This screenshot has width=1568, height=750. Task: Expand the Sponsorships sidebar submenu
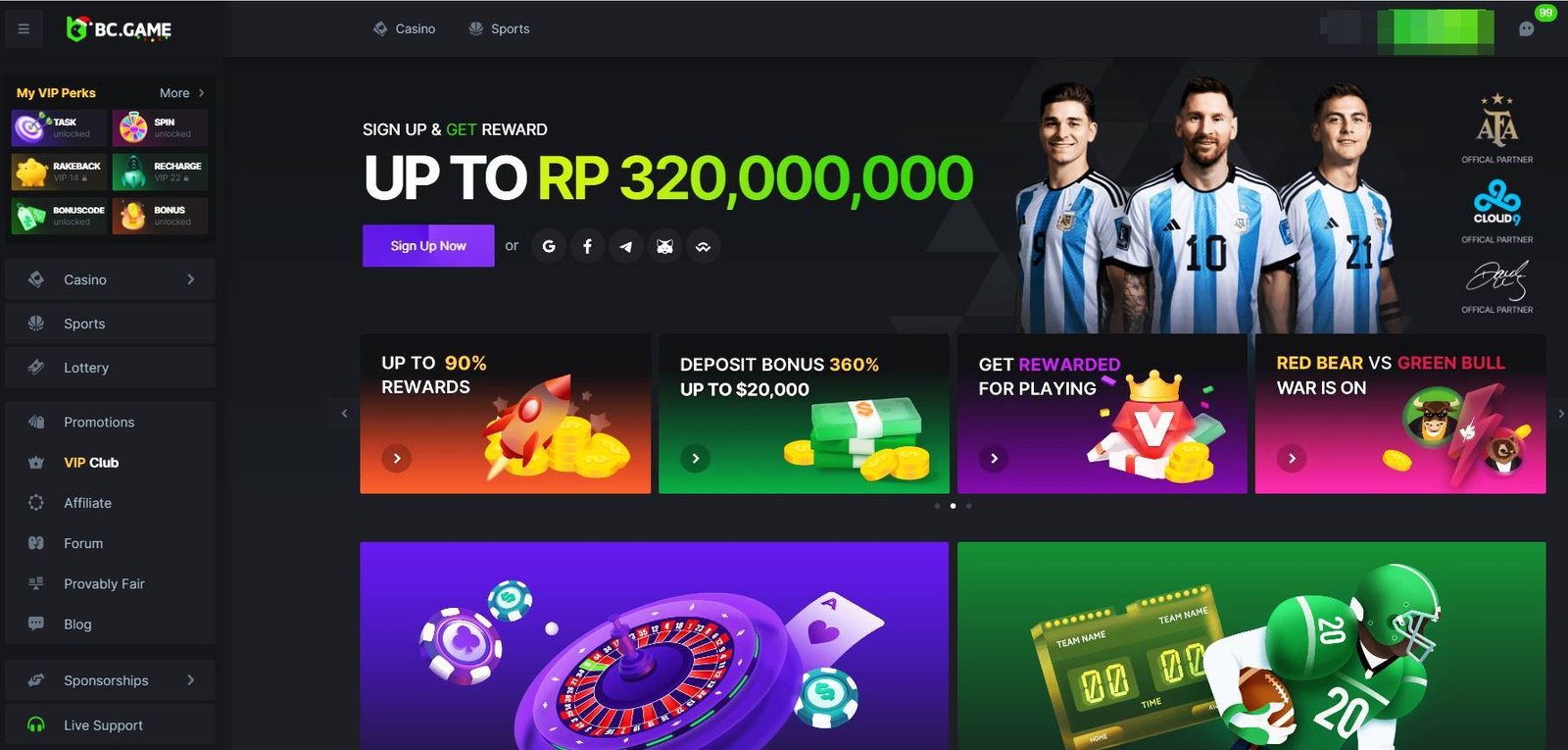coord(110,680)
